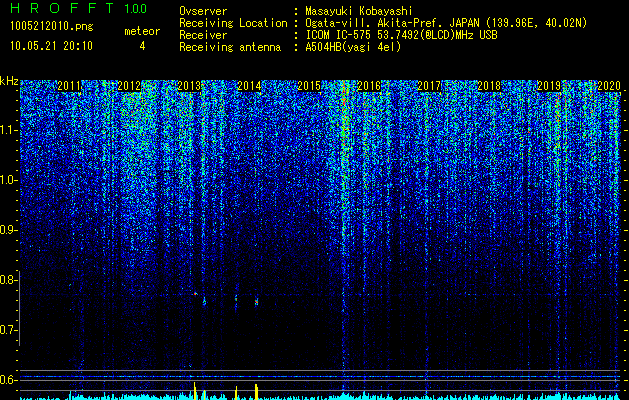Click the 0.8 frequency axis label

(8, 280)
